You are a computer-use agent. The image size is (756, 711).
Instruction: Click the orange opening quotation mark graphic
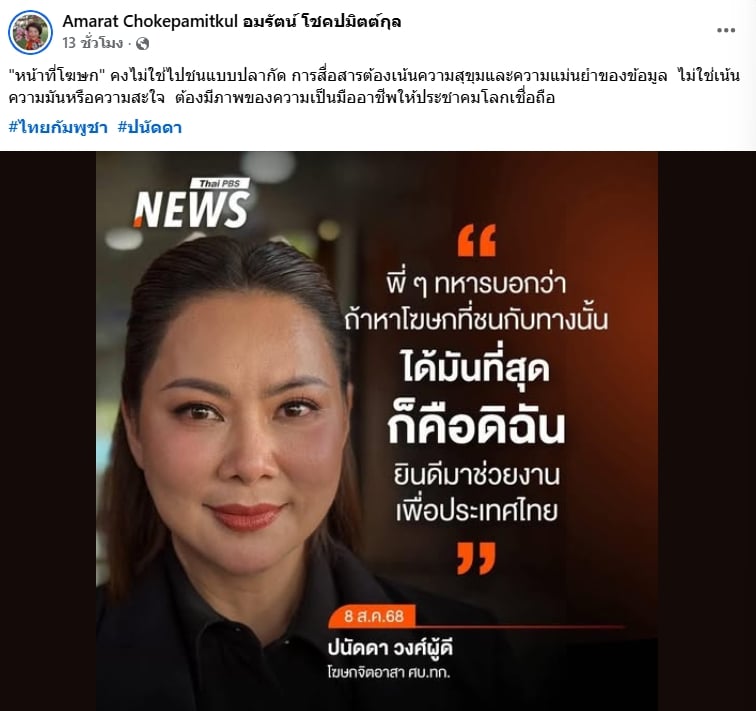(476, 240)
